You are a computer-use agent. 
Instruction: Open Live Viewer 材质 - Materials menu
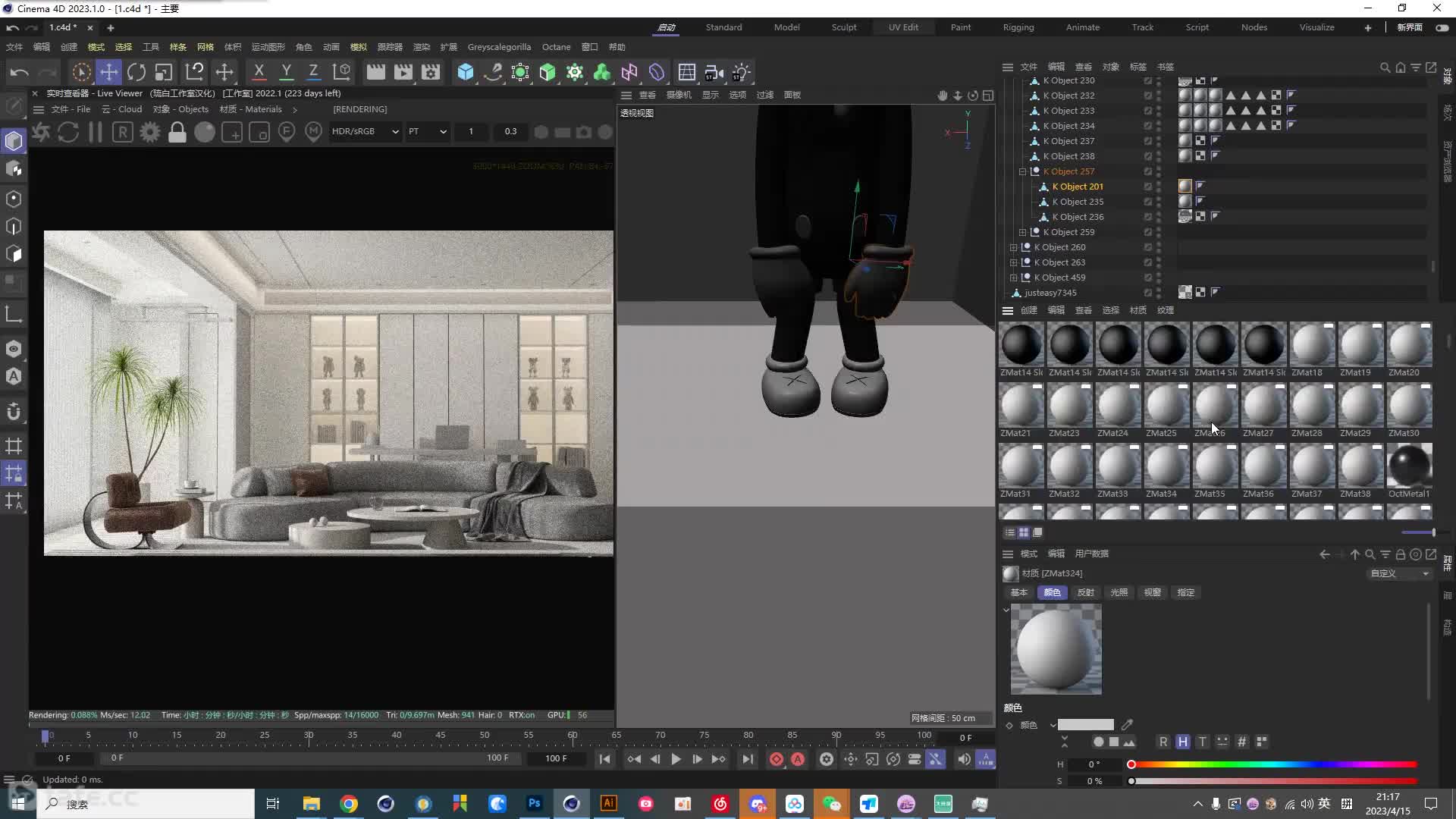[250, 109]
